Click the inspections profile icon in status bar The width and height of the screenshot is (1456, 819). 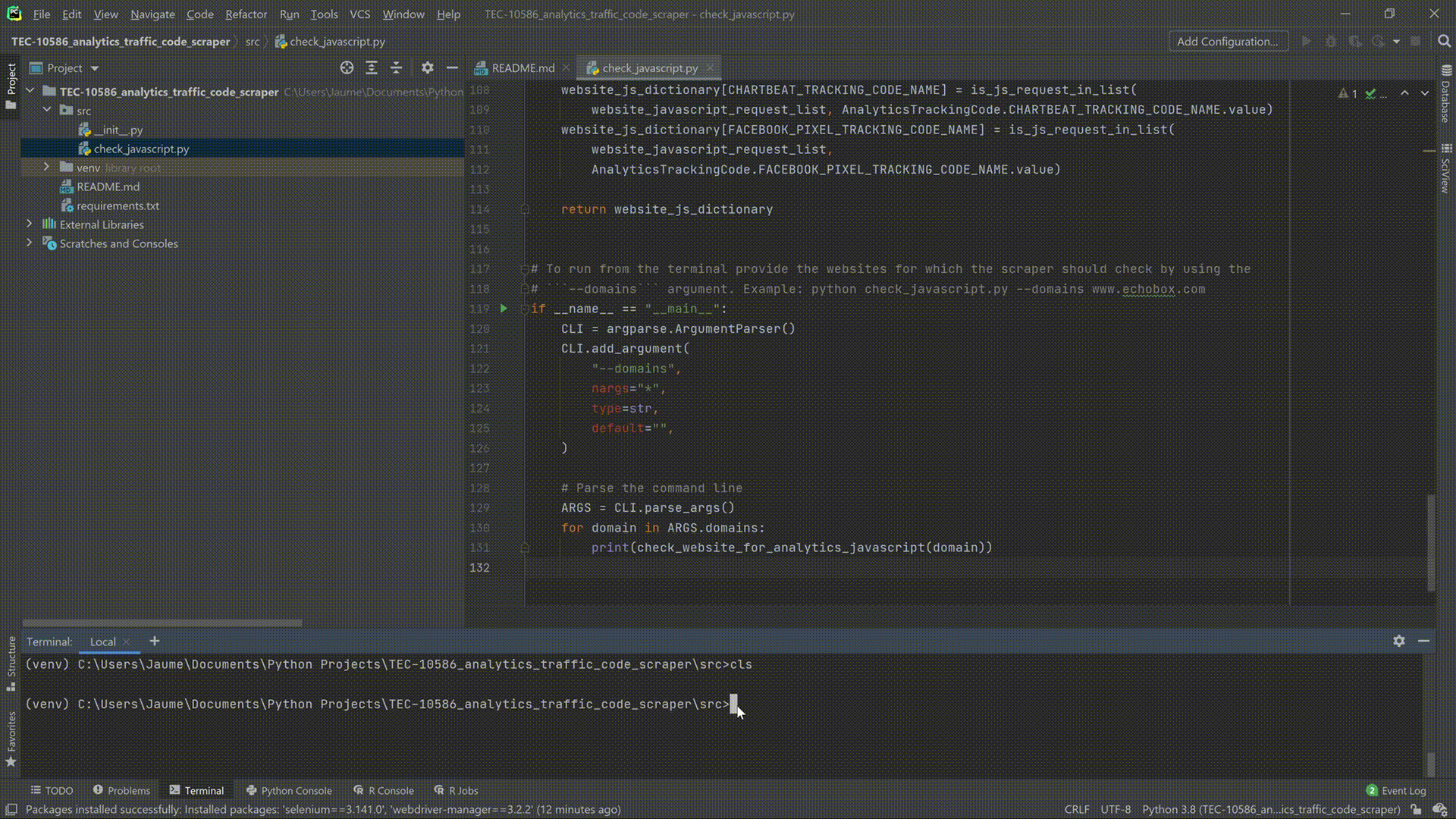click(1440, 809)
